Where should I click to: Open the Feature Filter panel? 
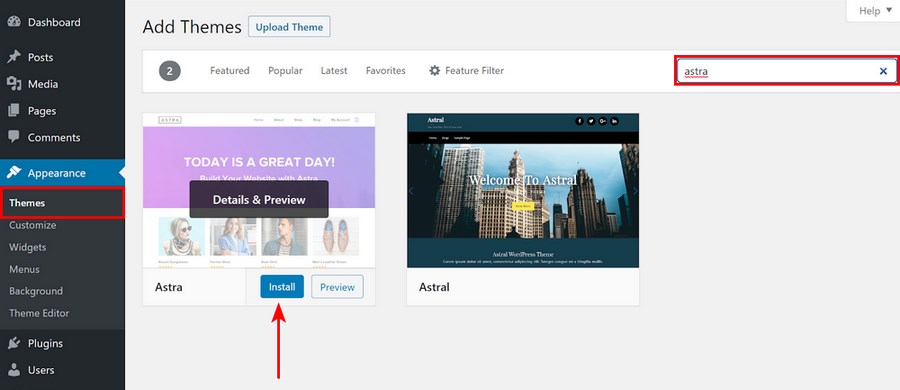[x=467, y=71]
